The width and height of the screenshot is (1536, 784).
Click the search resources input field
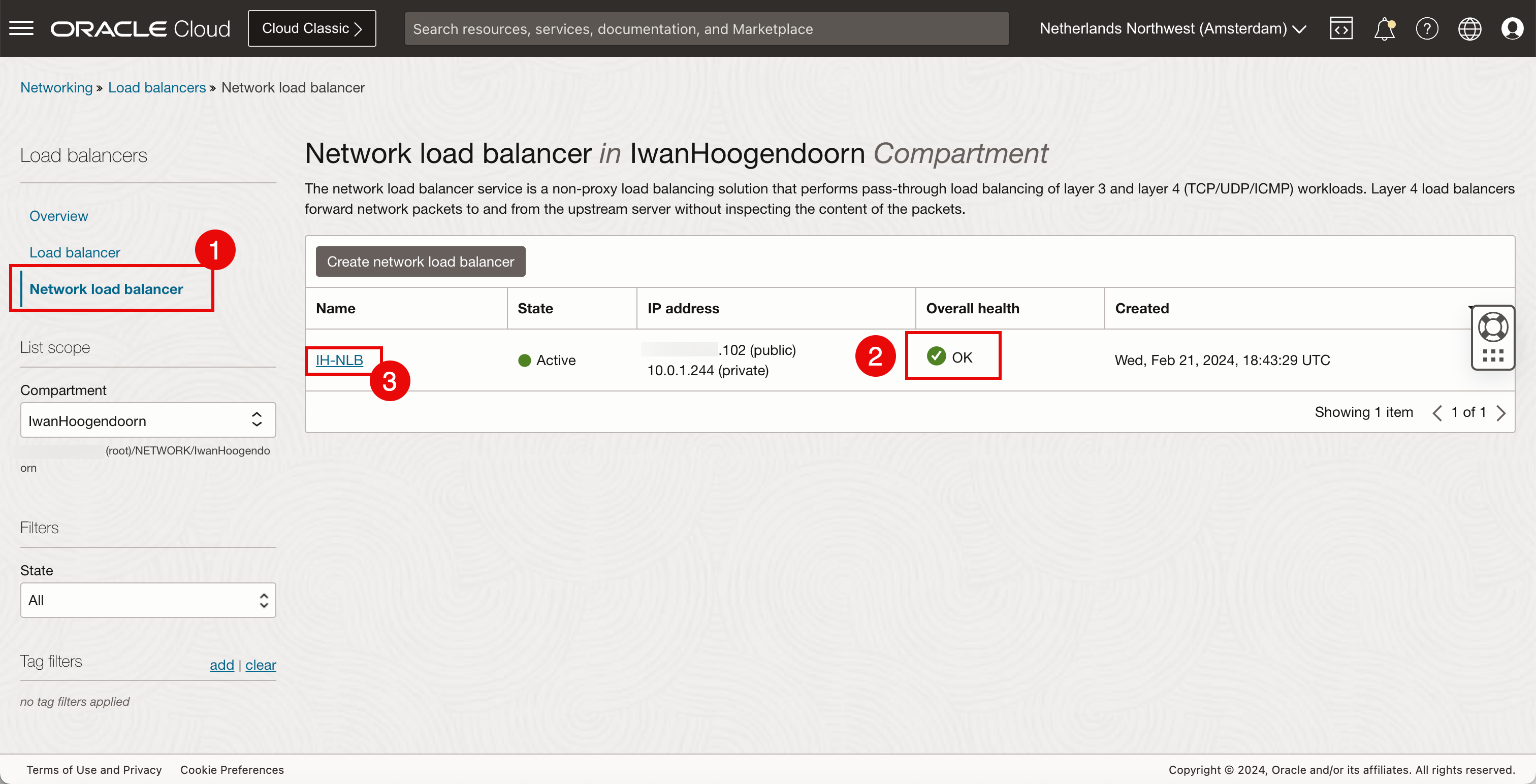[706, 28]
